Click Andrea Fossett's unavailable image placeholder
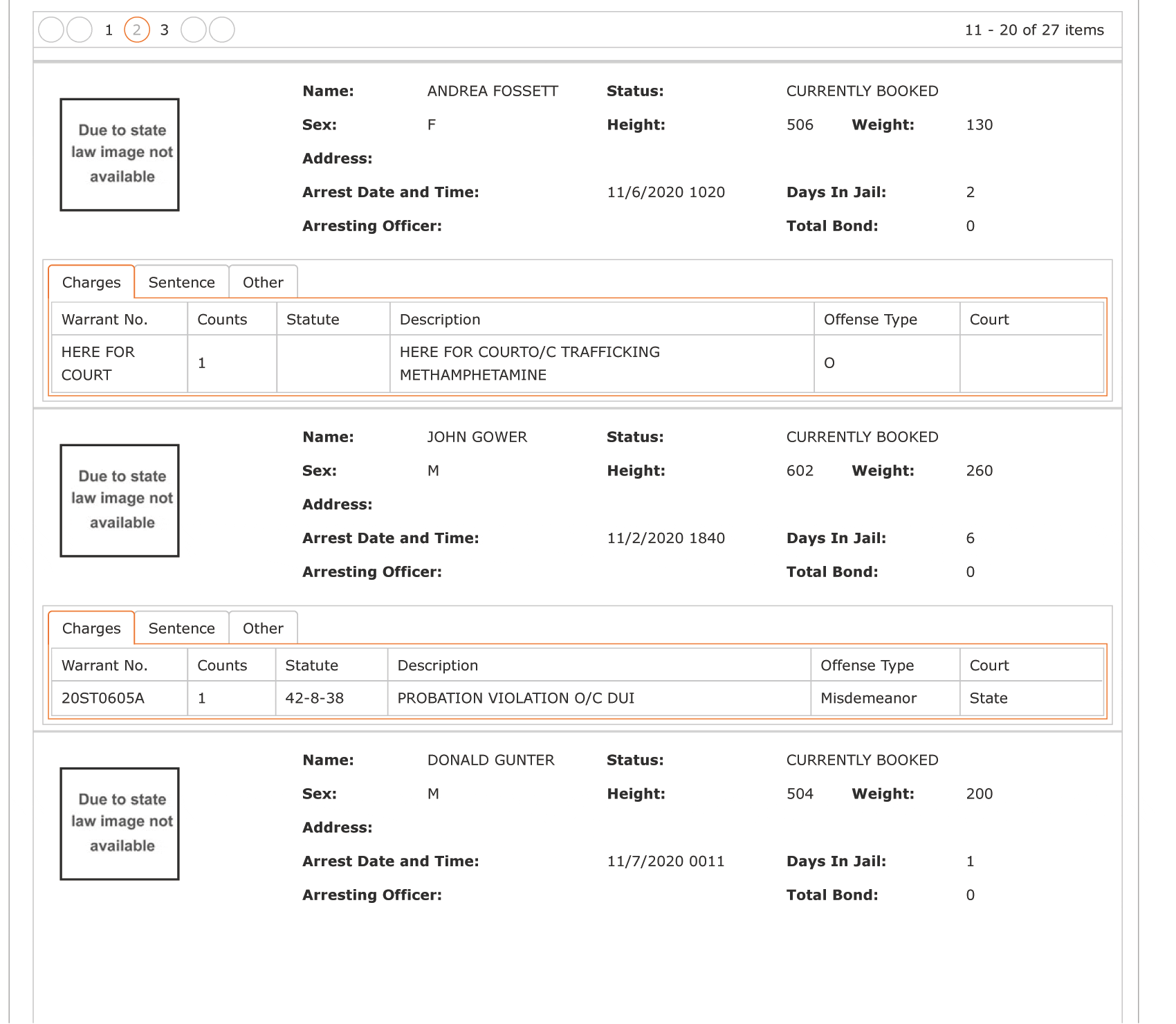The image size is (1176, 1024). (120, 154)
